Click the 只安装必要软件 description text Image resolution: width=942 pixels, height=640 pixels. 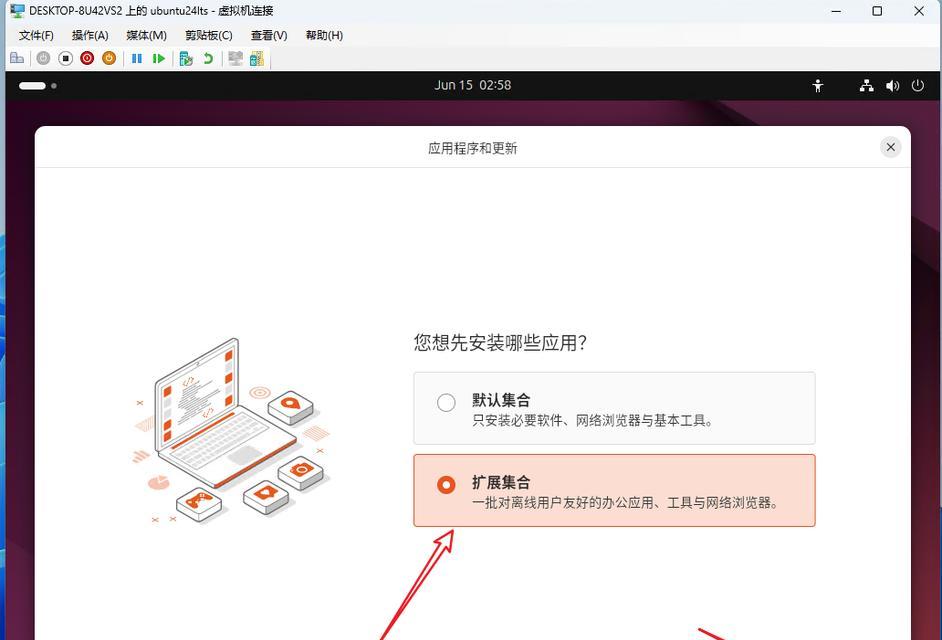click(594, 421)
